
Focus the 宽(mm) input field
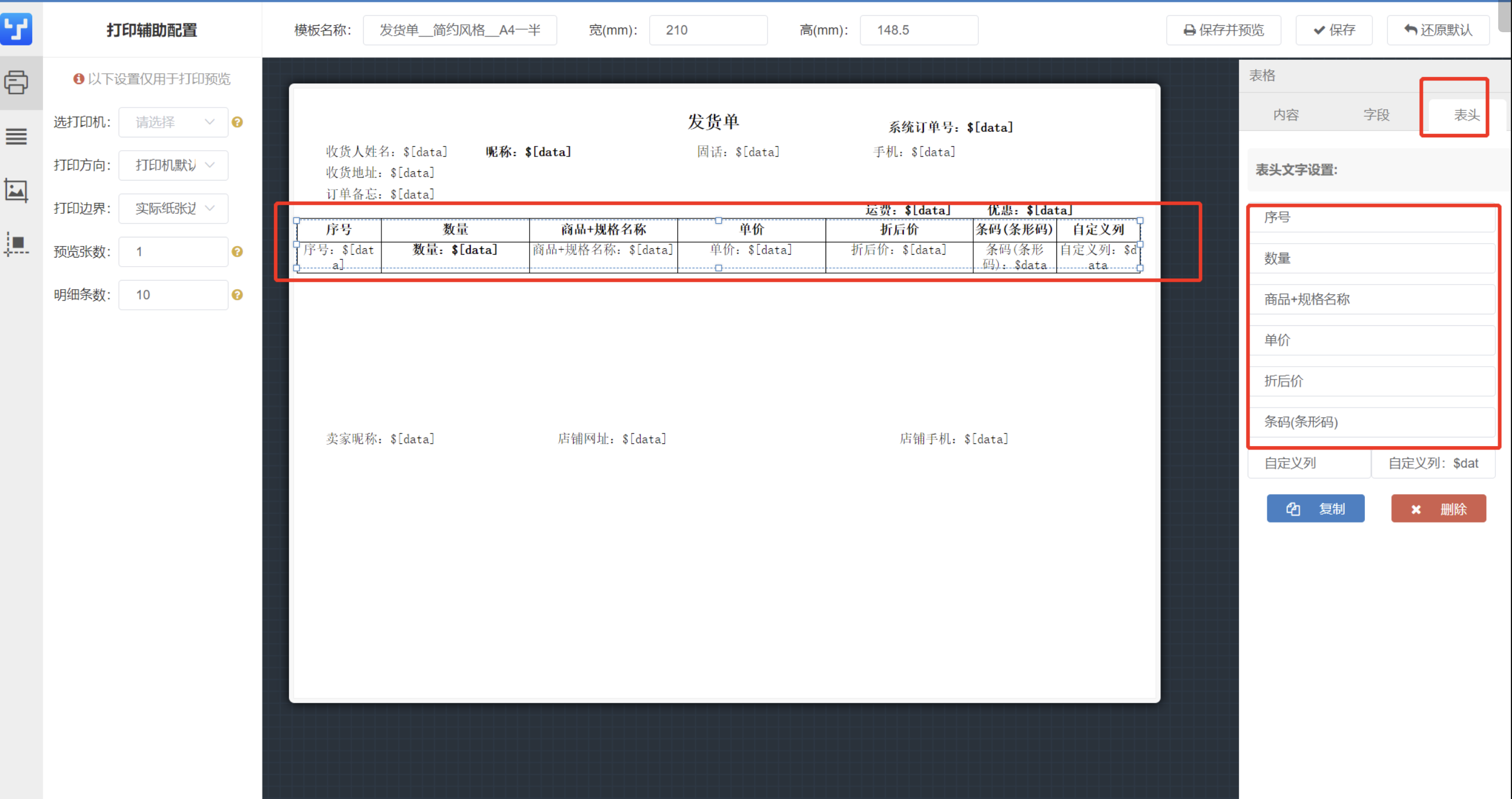[x=708, y=30]
